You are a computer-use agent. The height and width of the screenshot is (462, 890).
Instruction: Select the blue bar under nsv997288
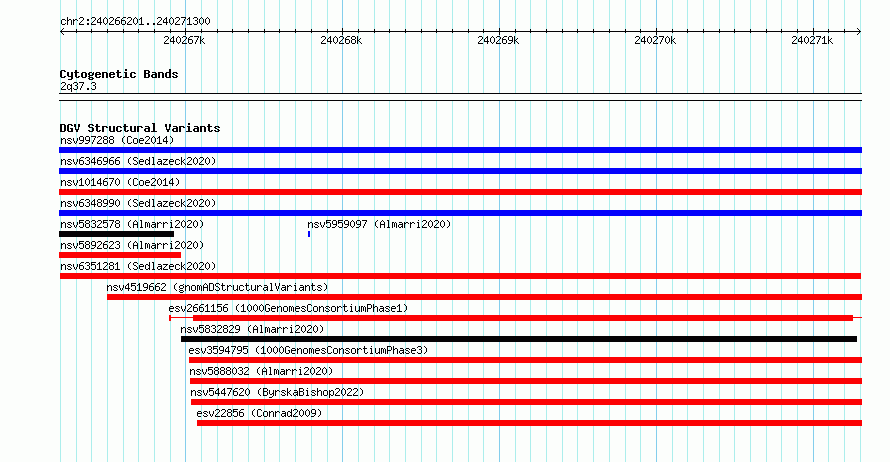coord(460,150)
